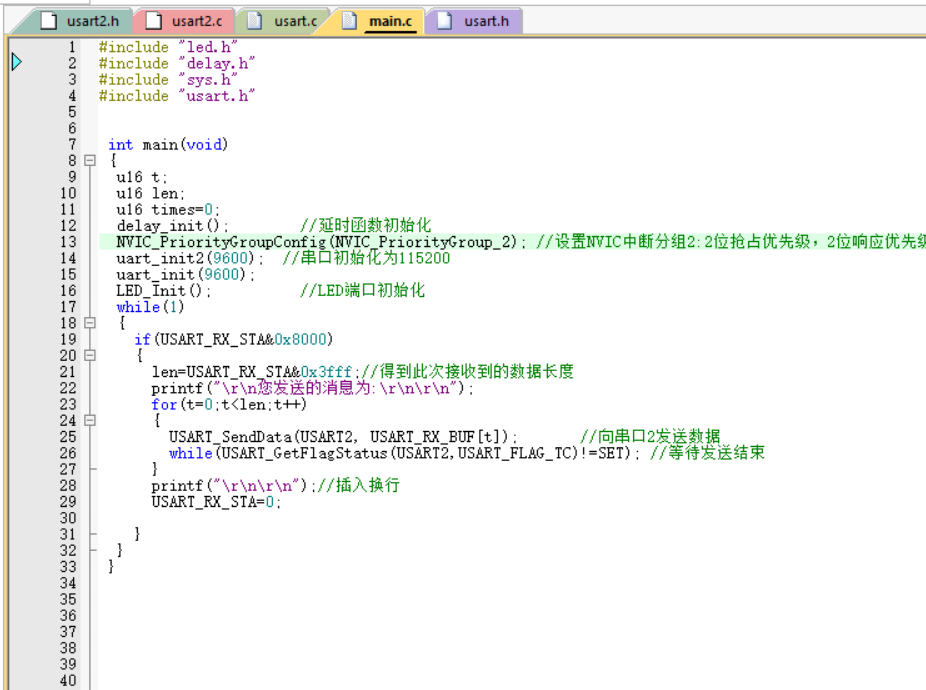Click the blue execution arrow marker at line 2
The image size is (926, 690).
pyautogui.click(x=17, y=61)
